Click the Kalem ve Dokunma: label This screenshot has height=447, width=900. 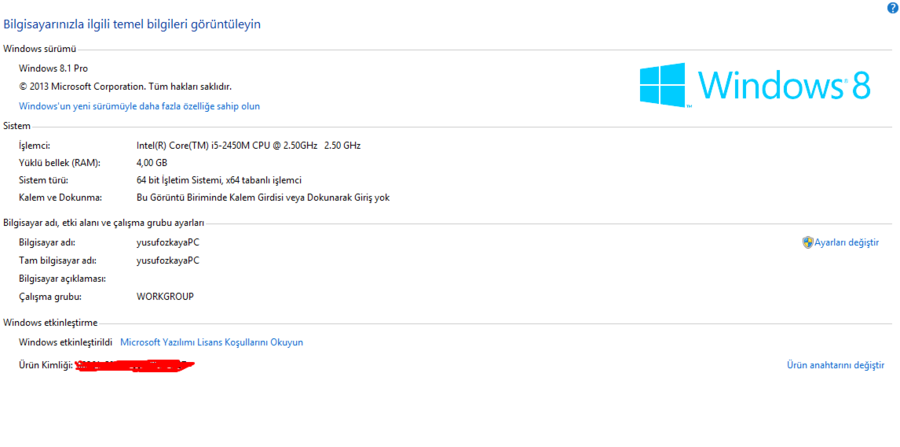pyautogui.click(x=60, y=197)
